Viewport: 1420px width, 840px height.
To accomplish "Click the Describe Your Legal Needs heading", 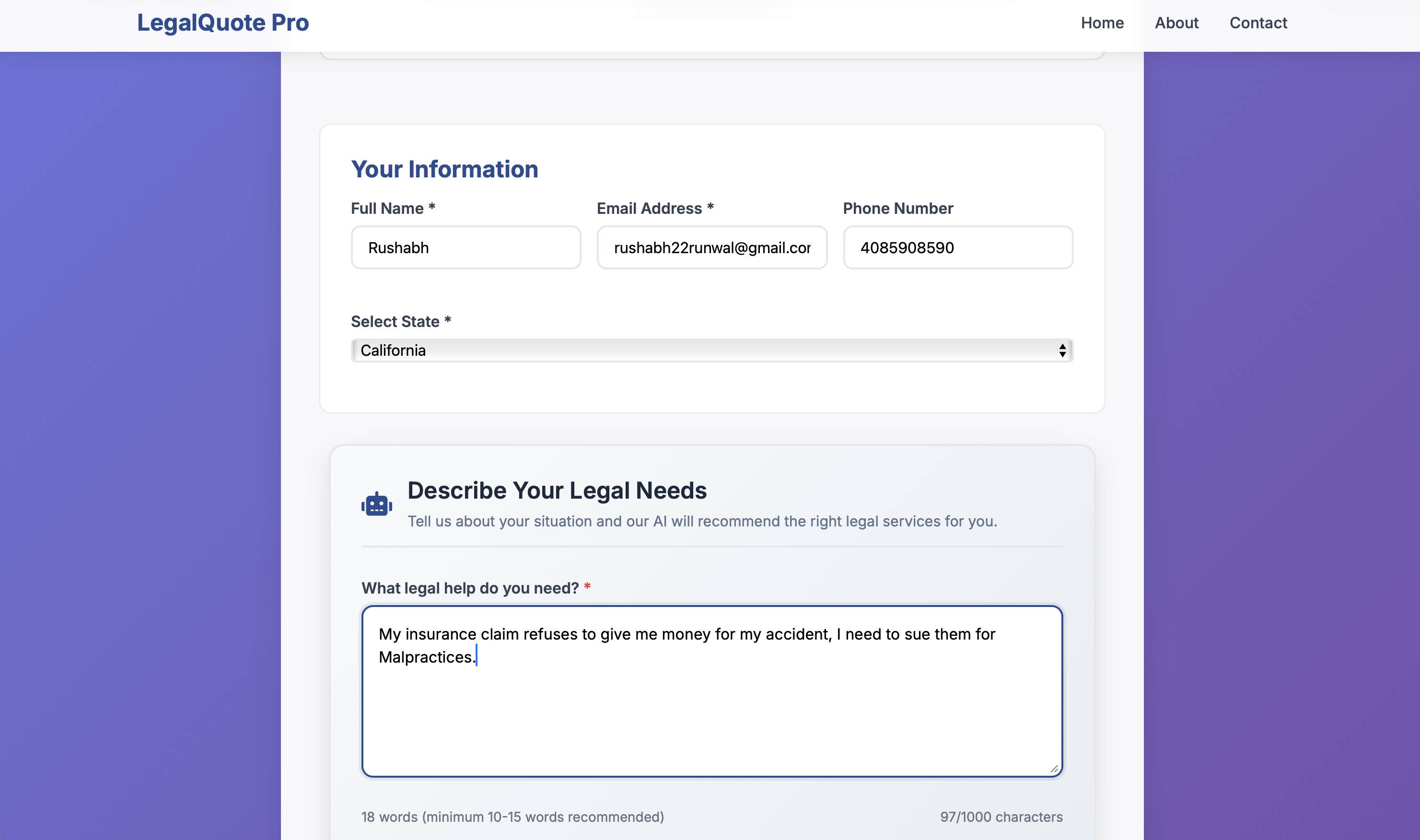I will [x=556, y=490].
